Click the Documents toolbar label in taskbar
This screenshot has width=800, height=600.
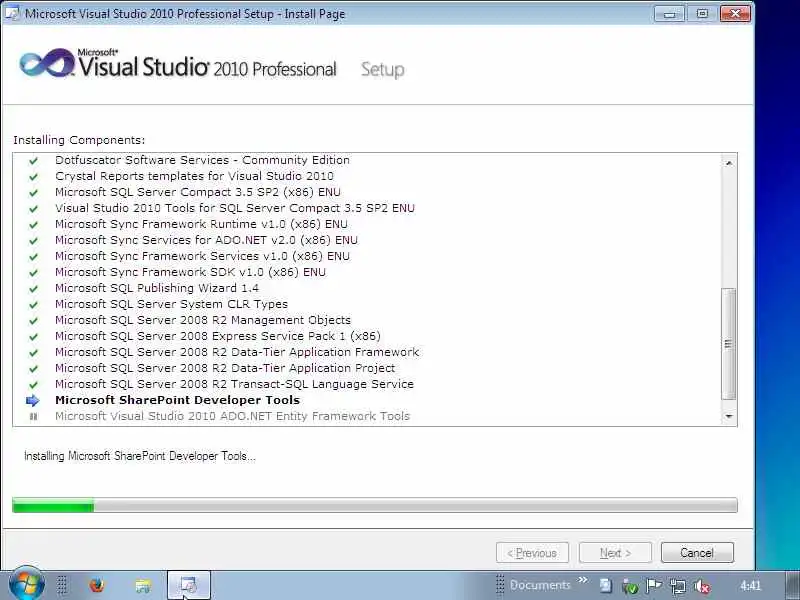540,585
